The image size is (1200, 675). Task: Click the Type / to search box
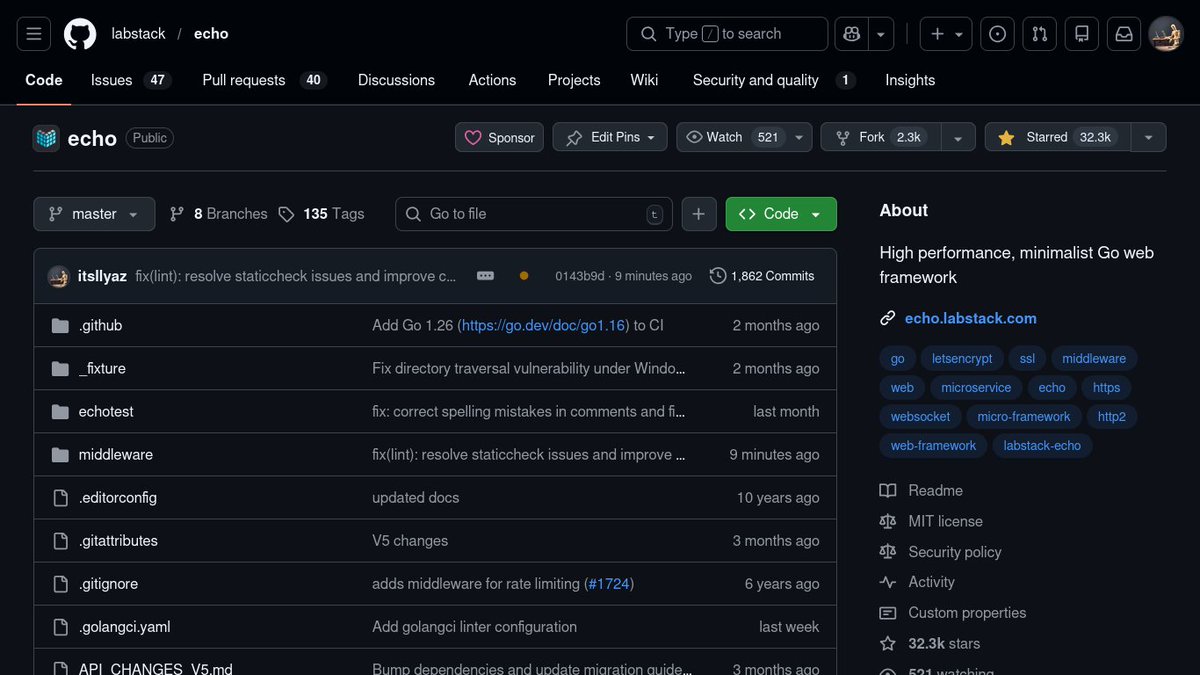coord(727,34)
